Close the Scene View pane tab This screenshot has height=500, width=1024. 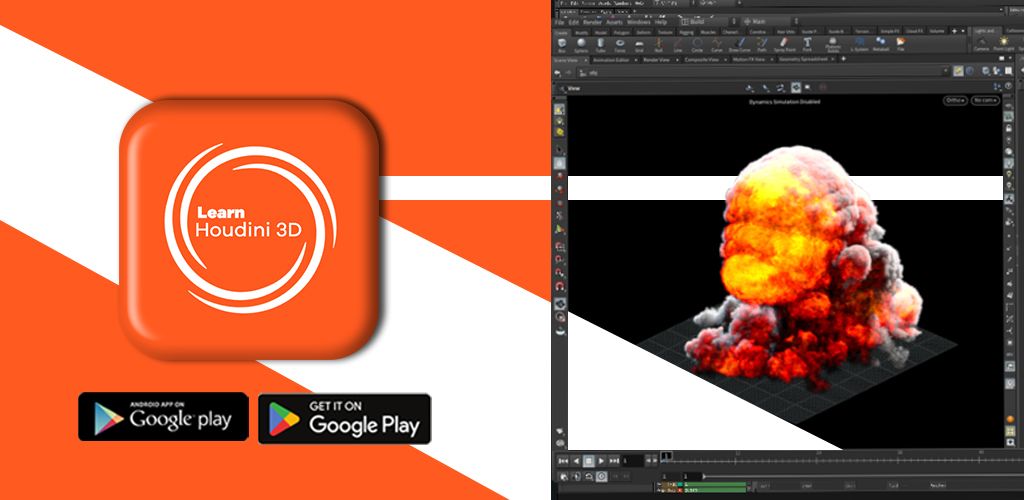click(586, 60)
